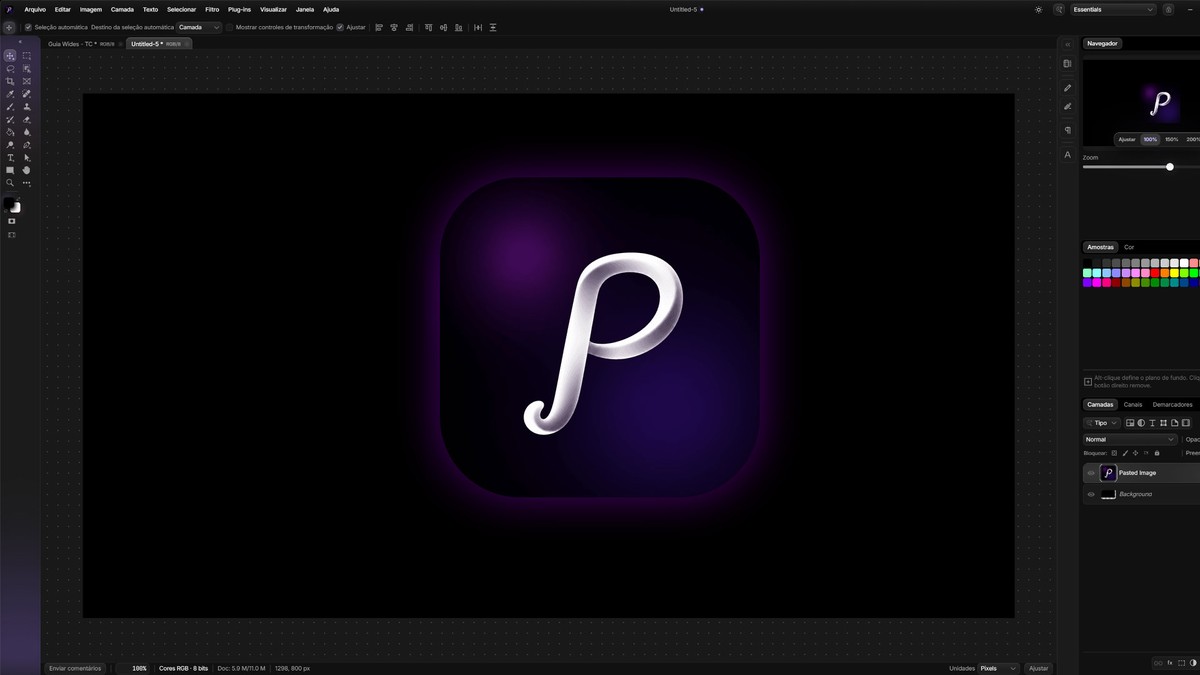Viewport: 1200px width, 675px height.
Task: Select the Path Selection arrow tool
Action: (27, 158)
